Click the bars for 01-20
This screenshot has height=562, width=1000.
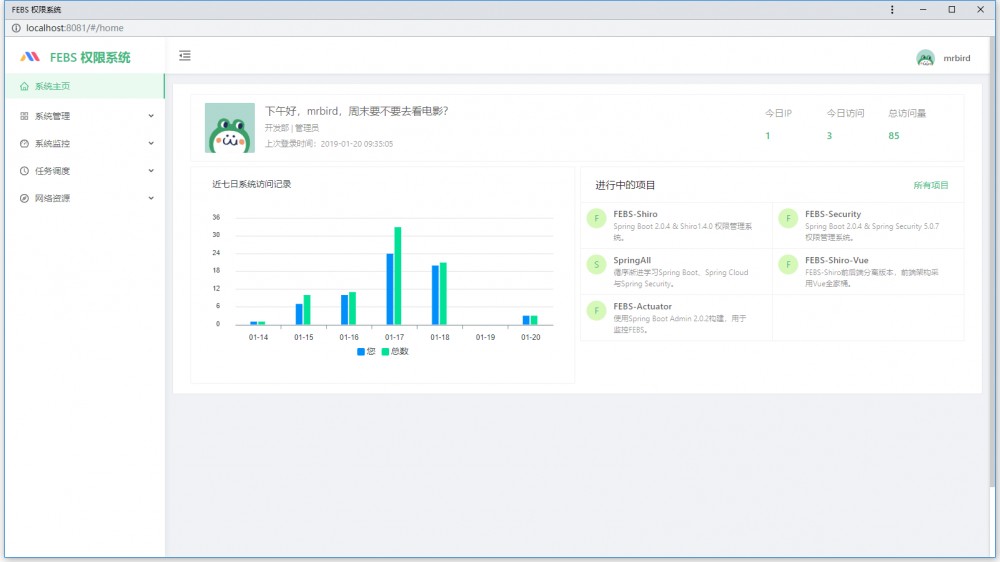[x=530, y=320]
